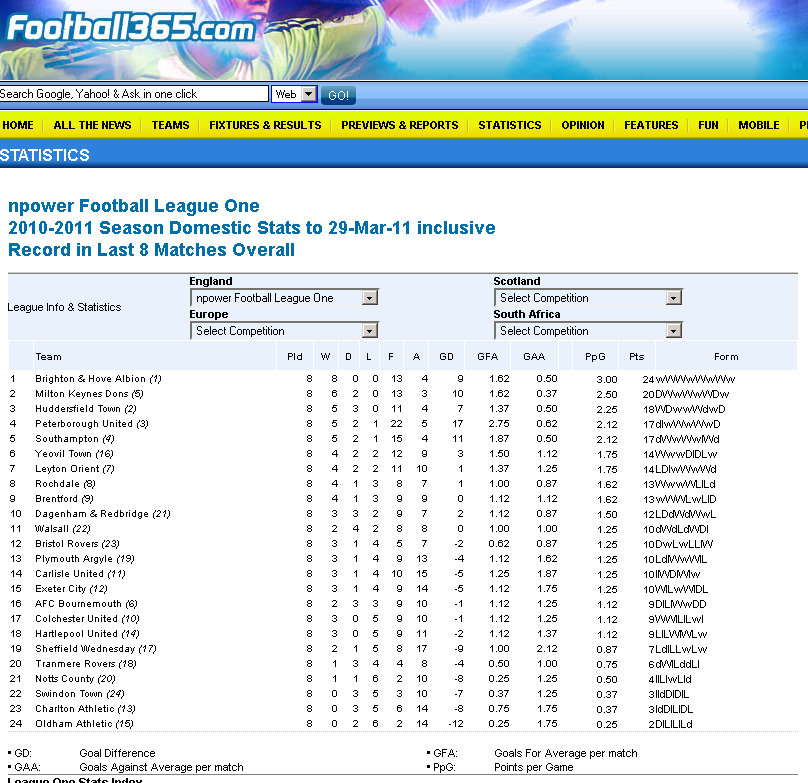This screenshot has height=783, width=808.
Task: Click Leyton Orient team name
Action: [x=67, y=469]
